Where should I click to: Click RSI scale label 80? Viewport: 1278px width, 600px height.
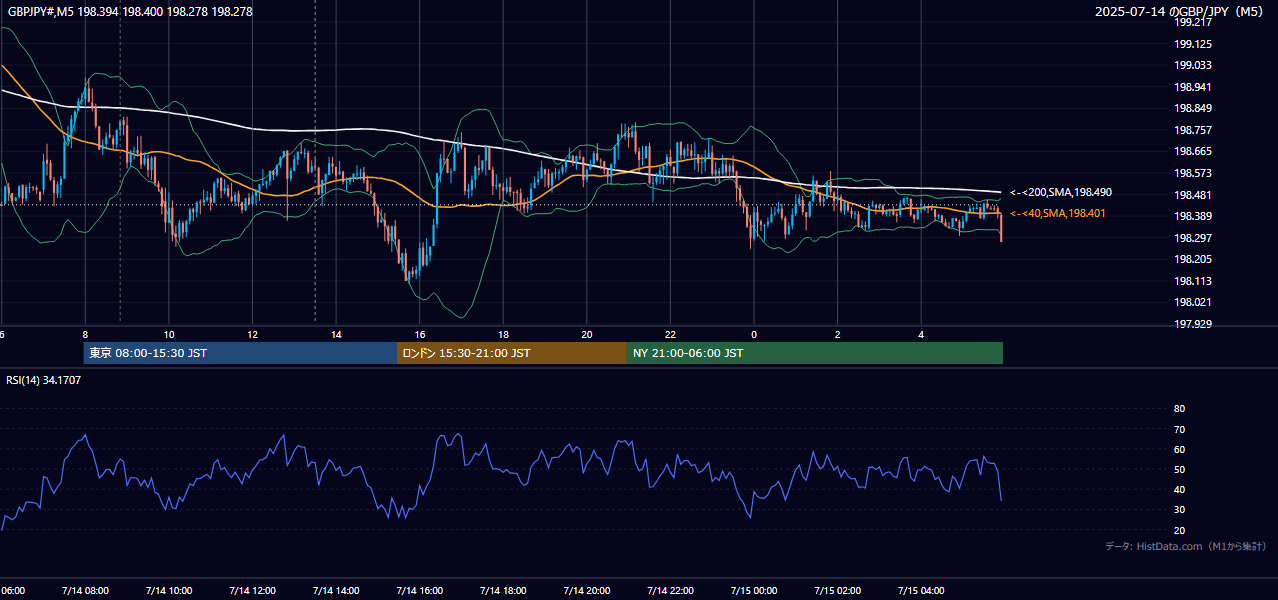click(x=1179, y=409)
